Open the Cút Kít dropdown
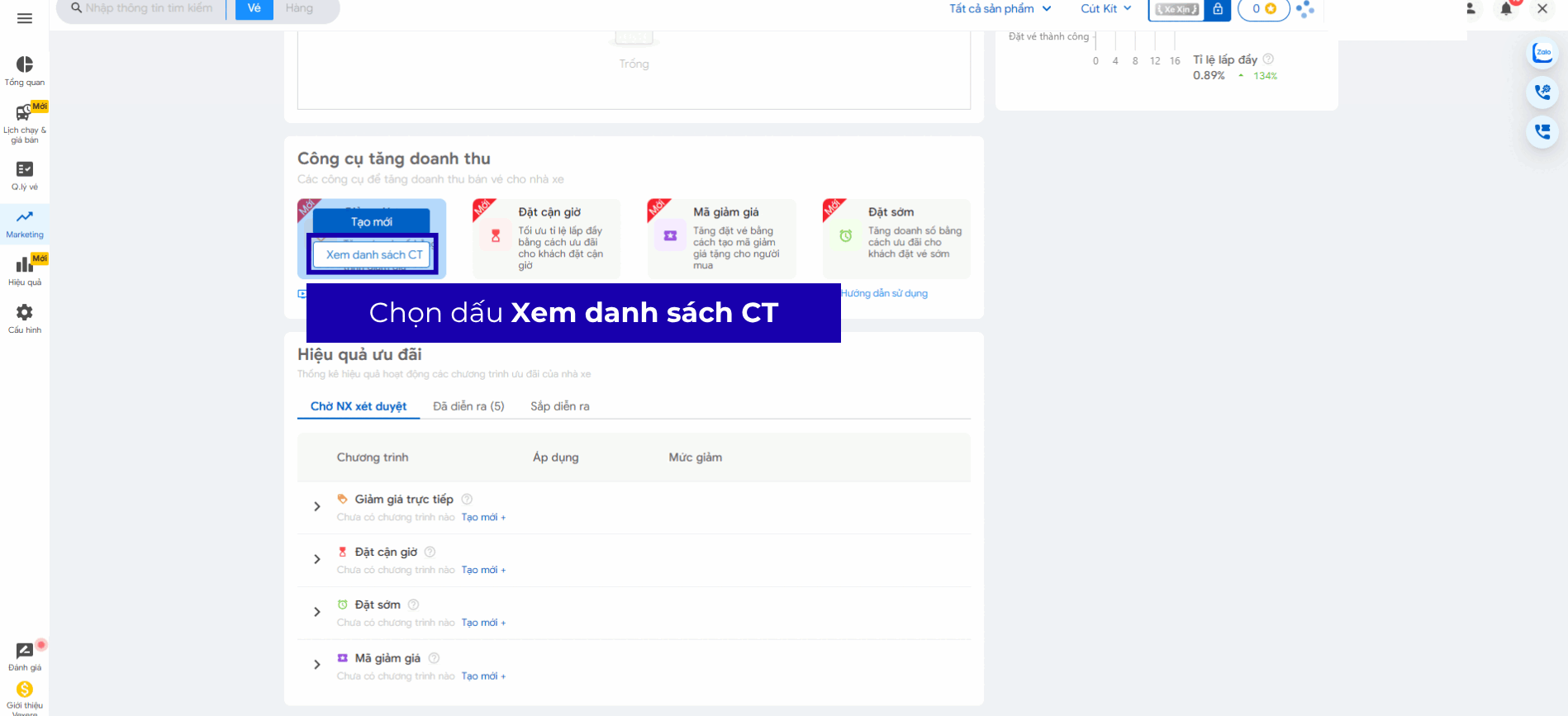The width and height of the screenshot is (1568, 716). [1105, 8]
